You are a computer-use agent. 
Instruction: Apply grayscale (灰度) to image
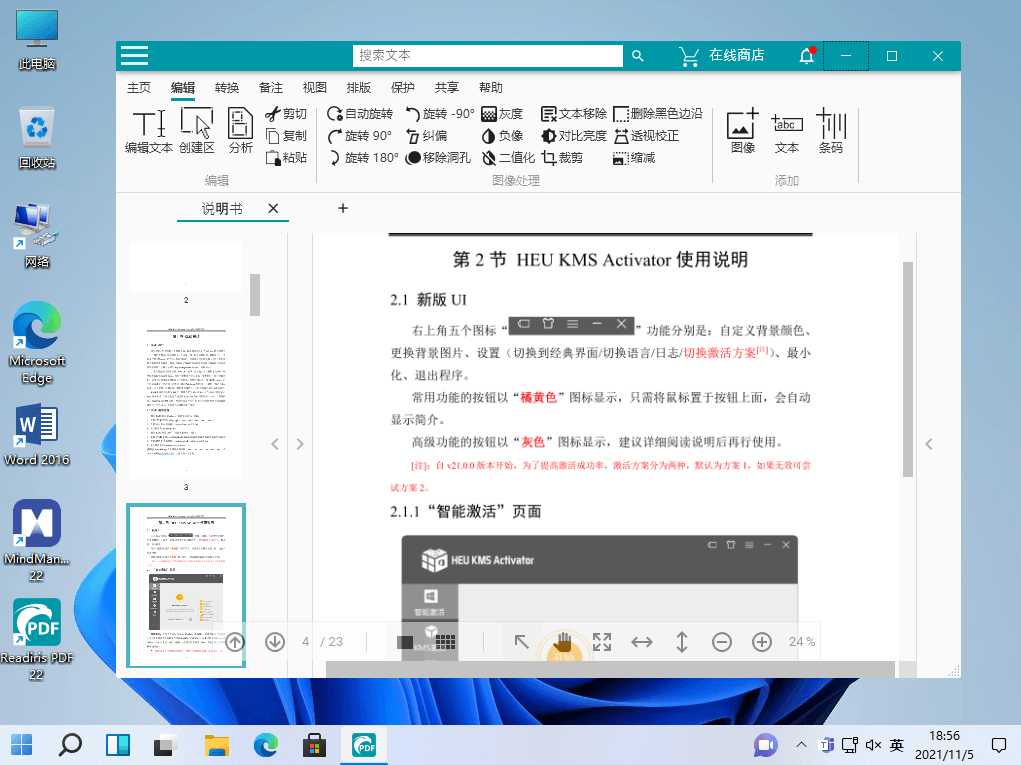click(502, 114)
